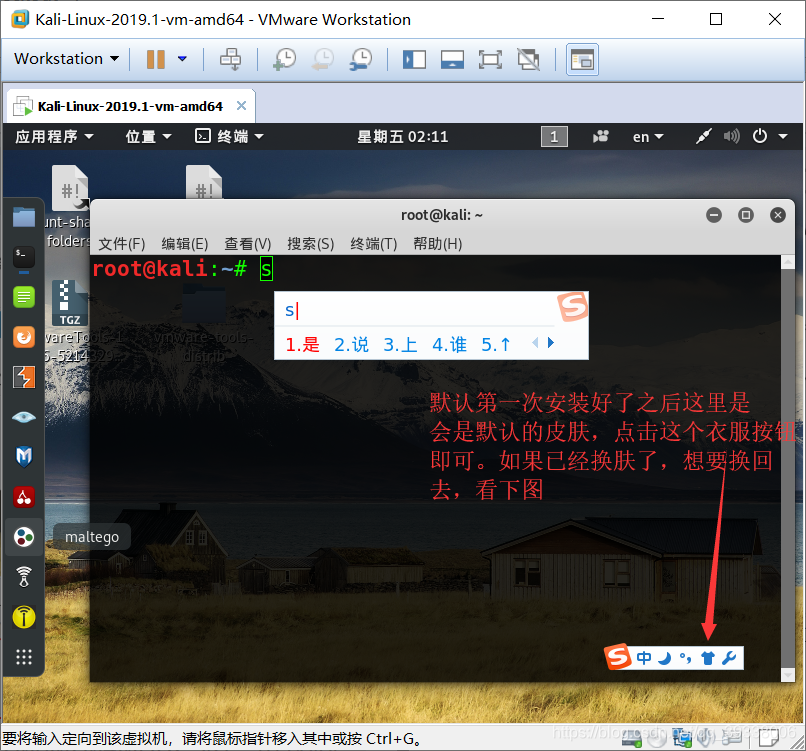Close the Kali-Linux-2019.1-vm-amd64 tab
The height and width of the screenshot is (751, 806).
pos(241,106)
